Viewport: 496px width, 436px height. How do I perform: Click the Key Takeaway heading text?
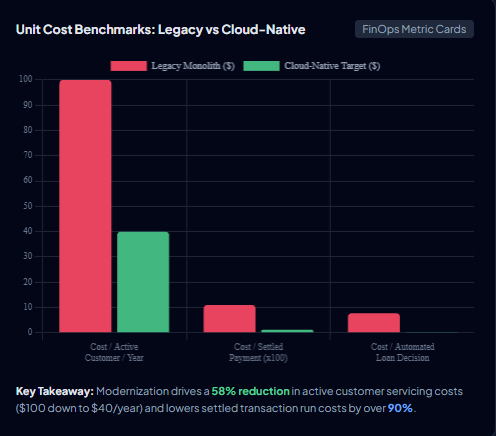tap(55, 391)
